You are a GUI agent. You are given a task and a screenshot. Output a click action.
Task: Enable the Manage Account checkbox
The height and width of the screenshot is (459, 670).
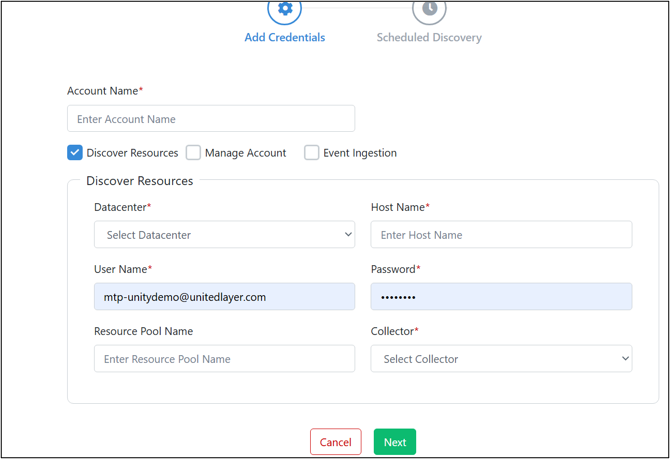click(x=193, y=153)
